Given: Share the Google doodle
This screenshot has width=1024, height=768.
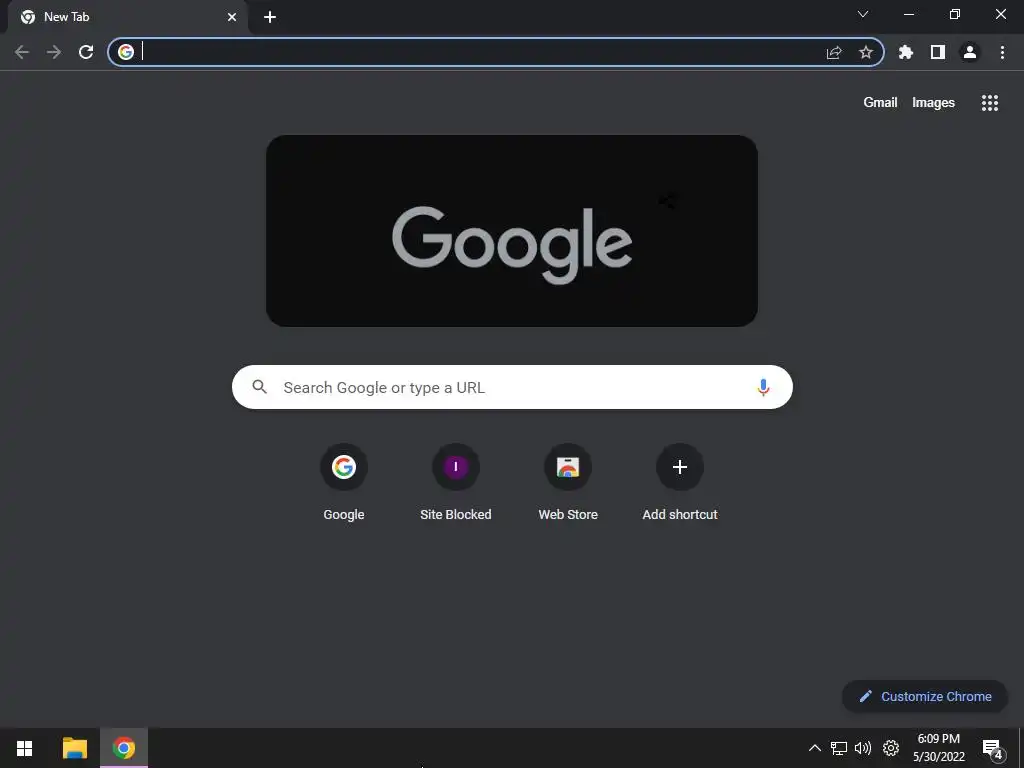Looking at the screenshot, I should pos(667,201).
